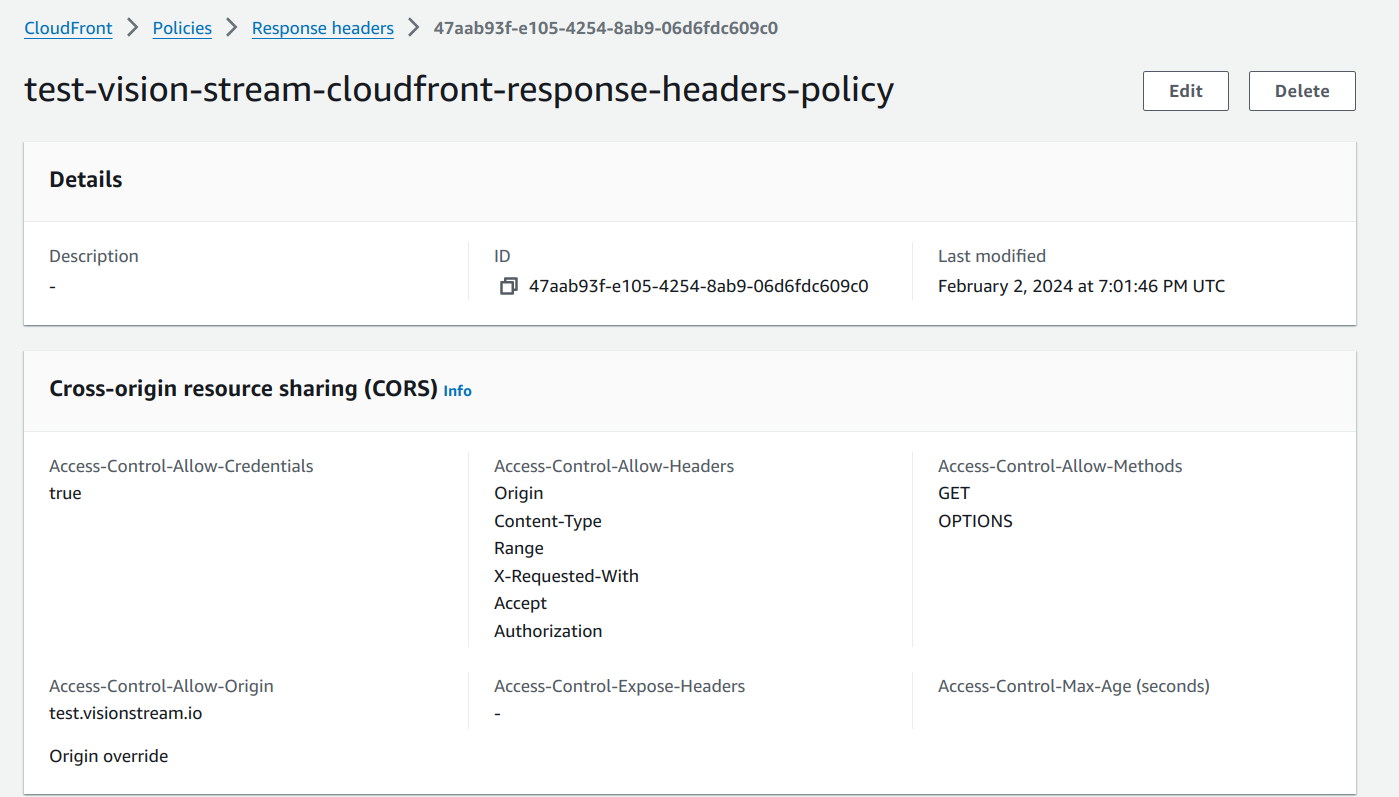This screenshot has width=1399, height=797.
Task: Click the Delete button for the policy
Action: pyautogui.click(x=1301, y=90)
